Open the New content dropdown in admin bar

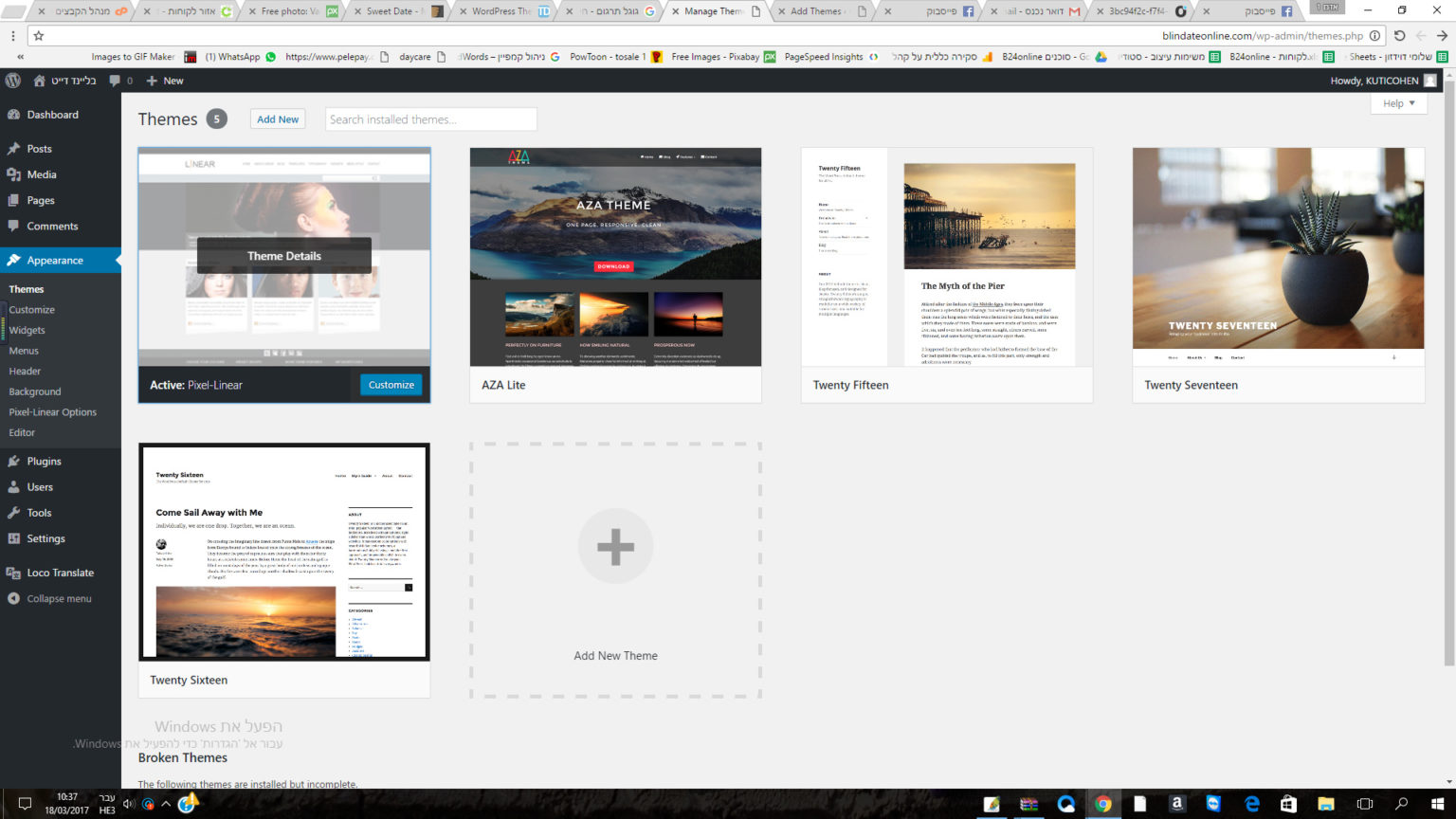165,81
